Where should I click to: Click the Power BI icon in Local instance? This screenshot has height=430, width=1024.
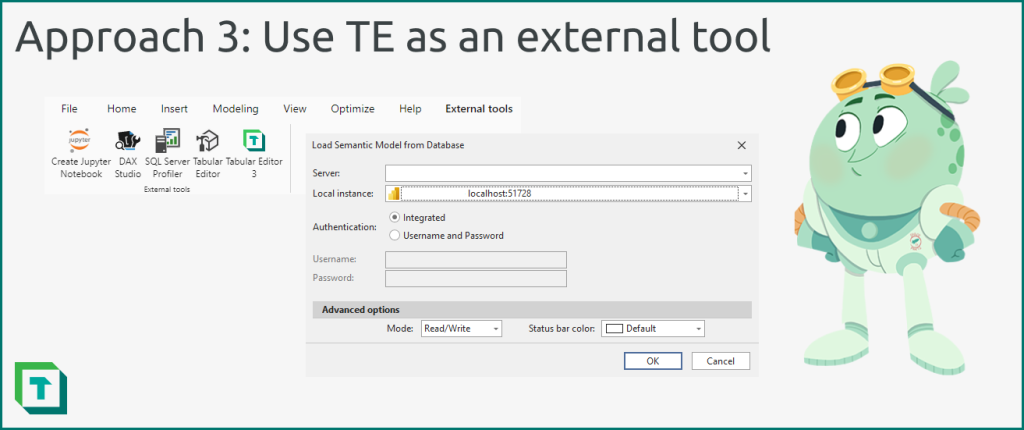pyautogui.click(x=393, y=194)
